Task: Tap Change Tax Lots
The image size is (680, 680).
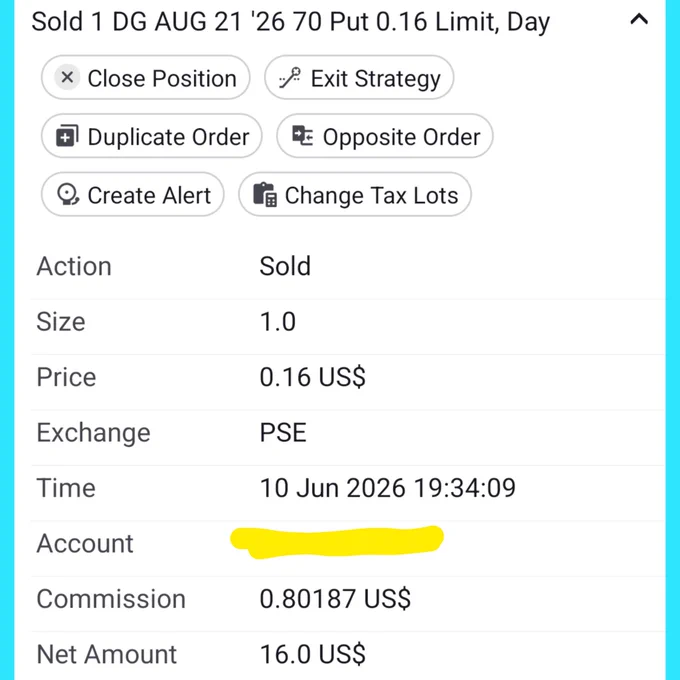Action: point(355,195)
